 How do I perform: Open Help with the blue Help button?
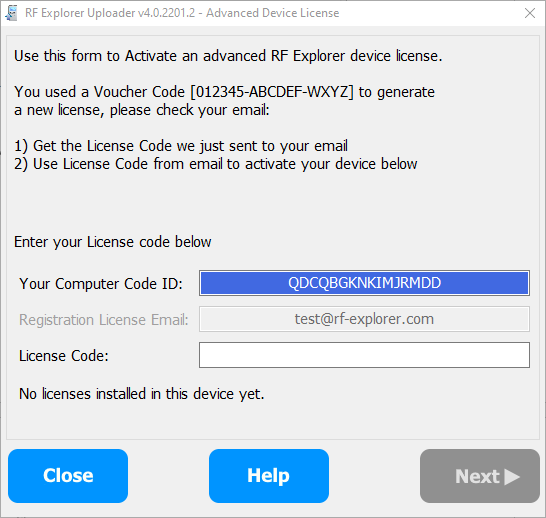tap(269, 476)
